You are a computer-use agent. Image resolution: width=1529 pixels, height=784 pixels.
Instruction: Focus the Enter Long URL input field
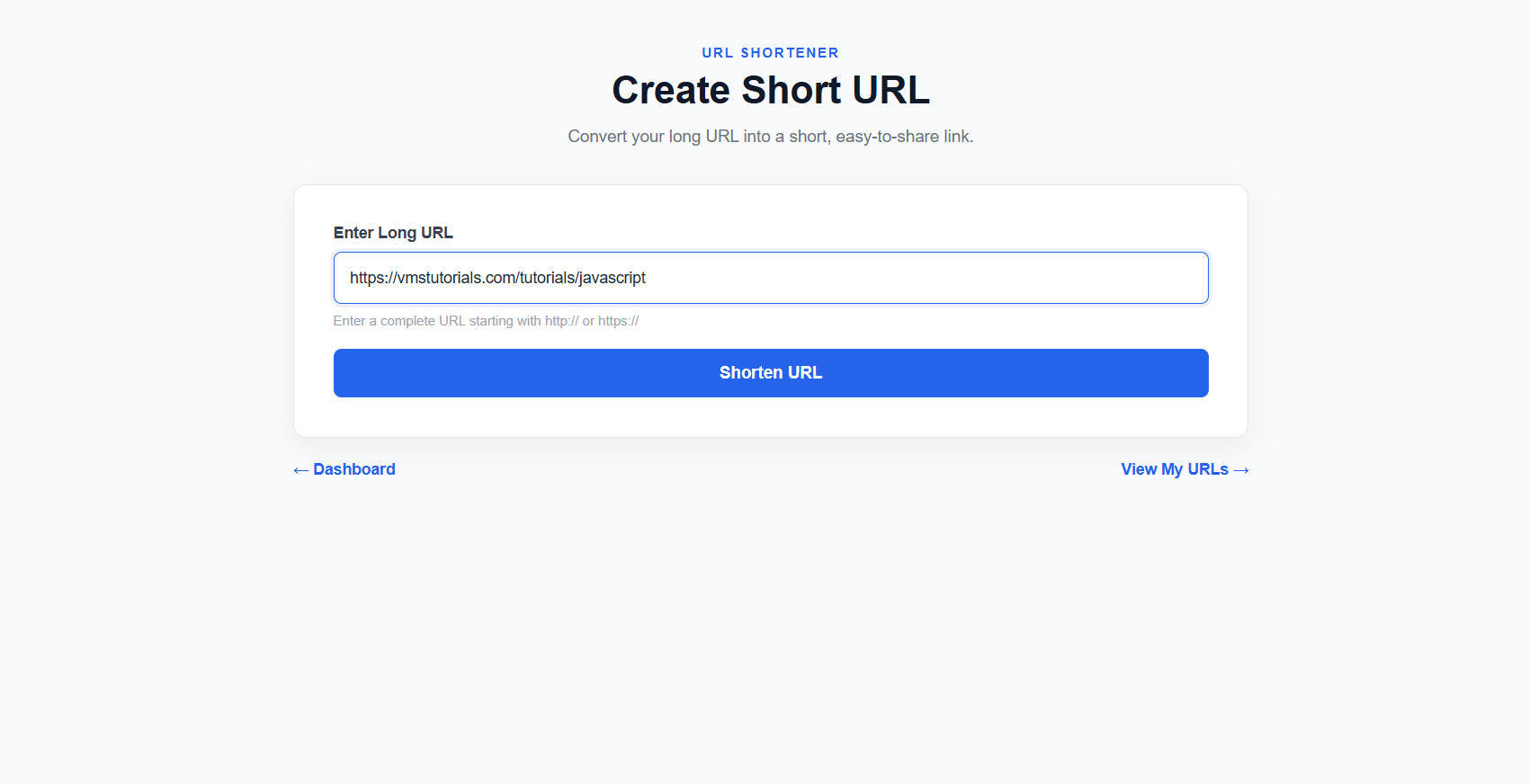pos(771,278)
